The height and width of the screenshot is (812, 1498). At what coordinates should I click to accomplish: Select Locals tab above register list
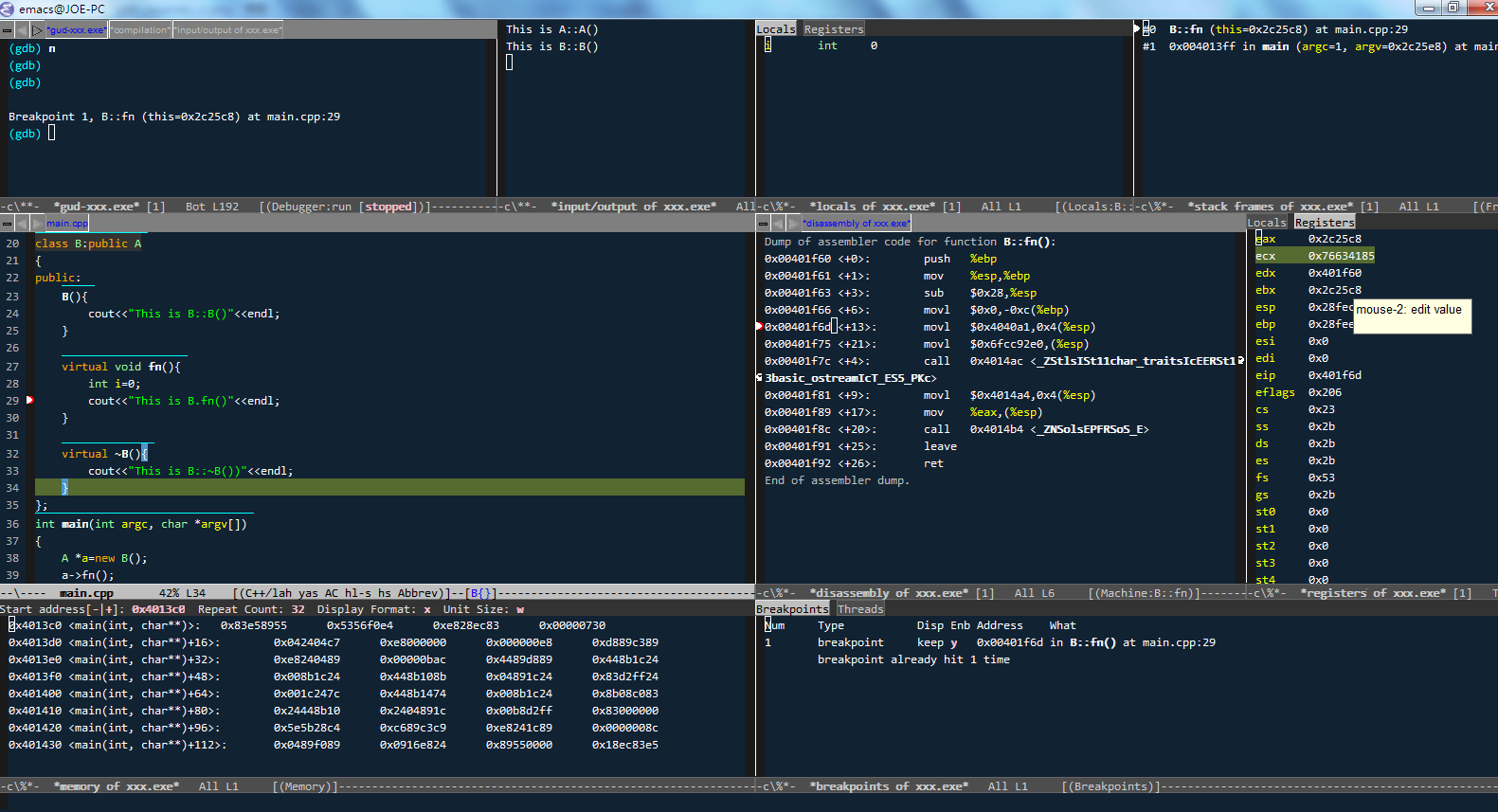point(1267,223)
